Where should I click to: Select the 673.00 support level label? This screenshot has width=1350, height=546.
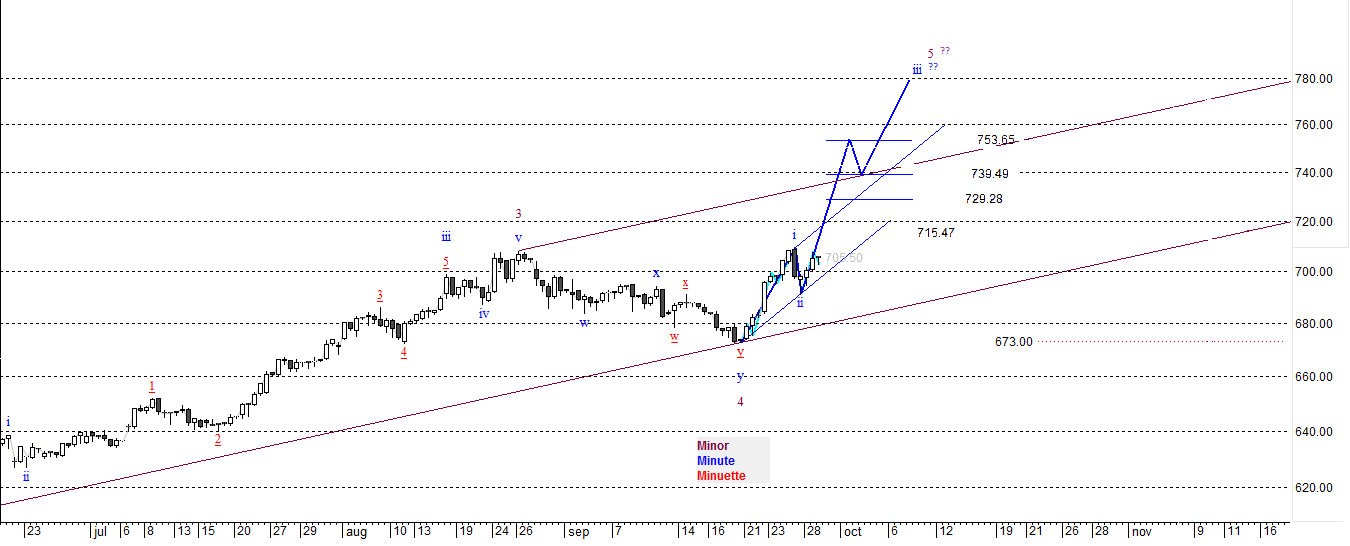pos(1014,342)
